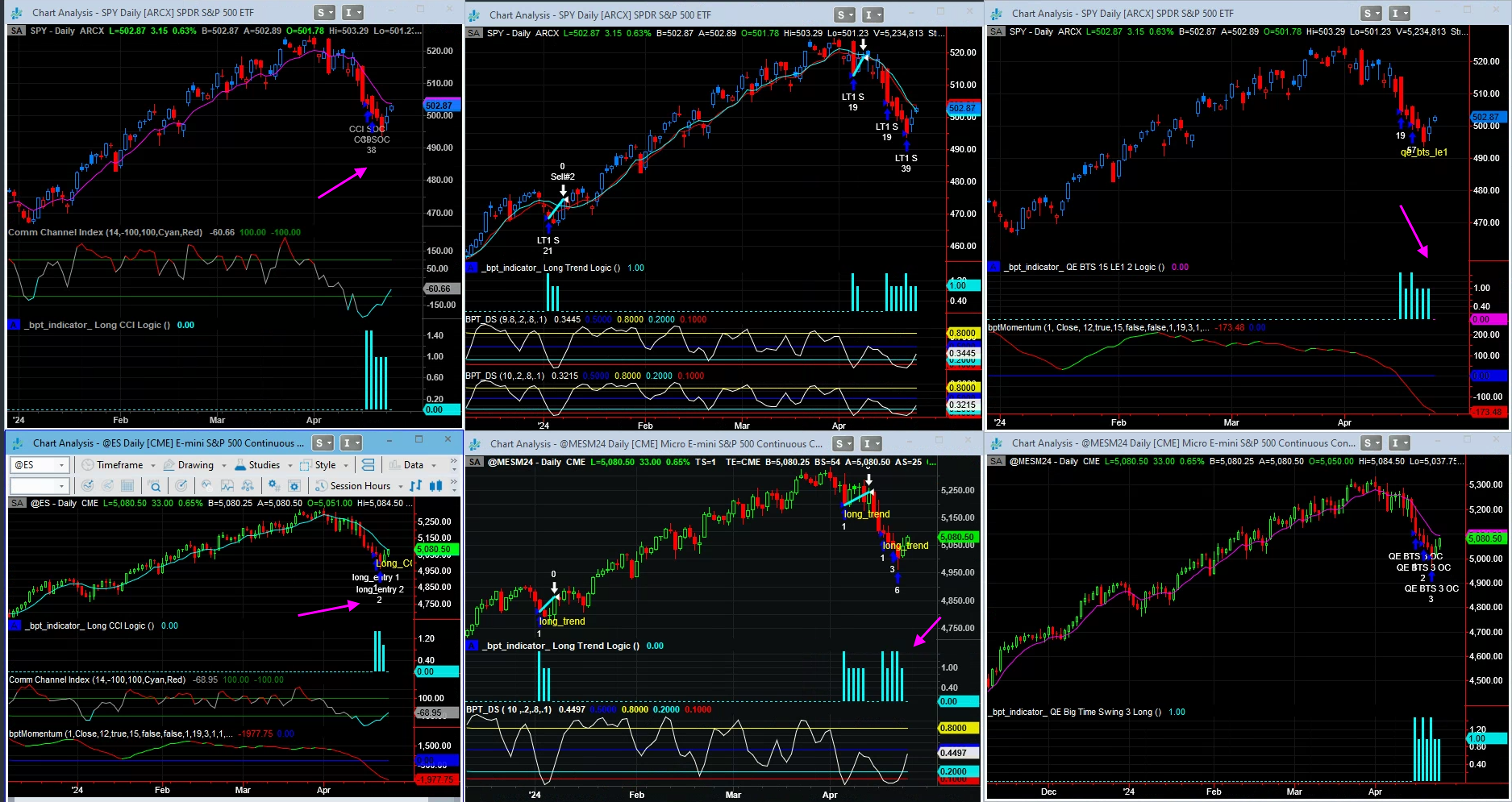Click the magnifier zoom icon in @ES toolbar
This screenshot has height=802, width=1512.
[154, 486]
